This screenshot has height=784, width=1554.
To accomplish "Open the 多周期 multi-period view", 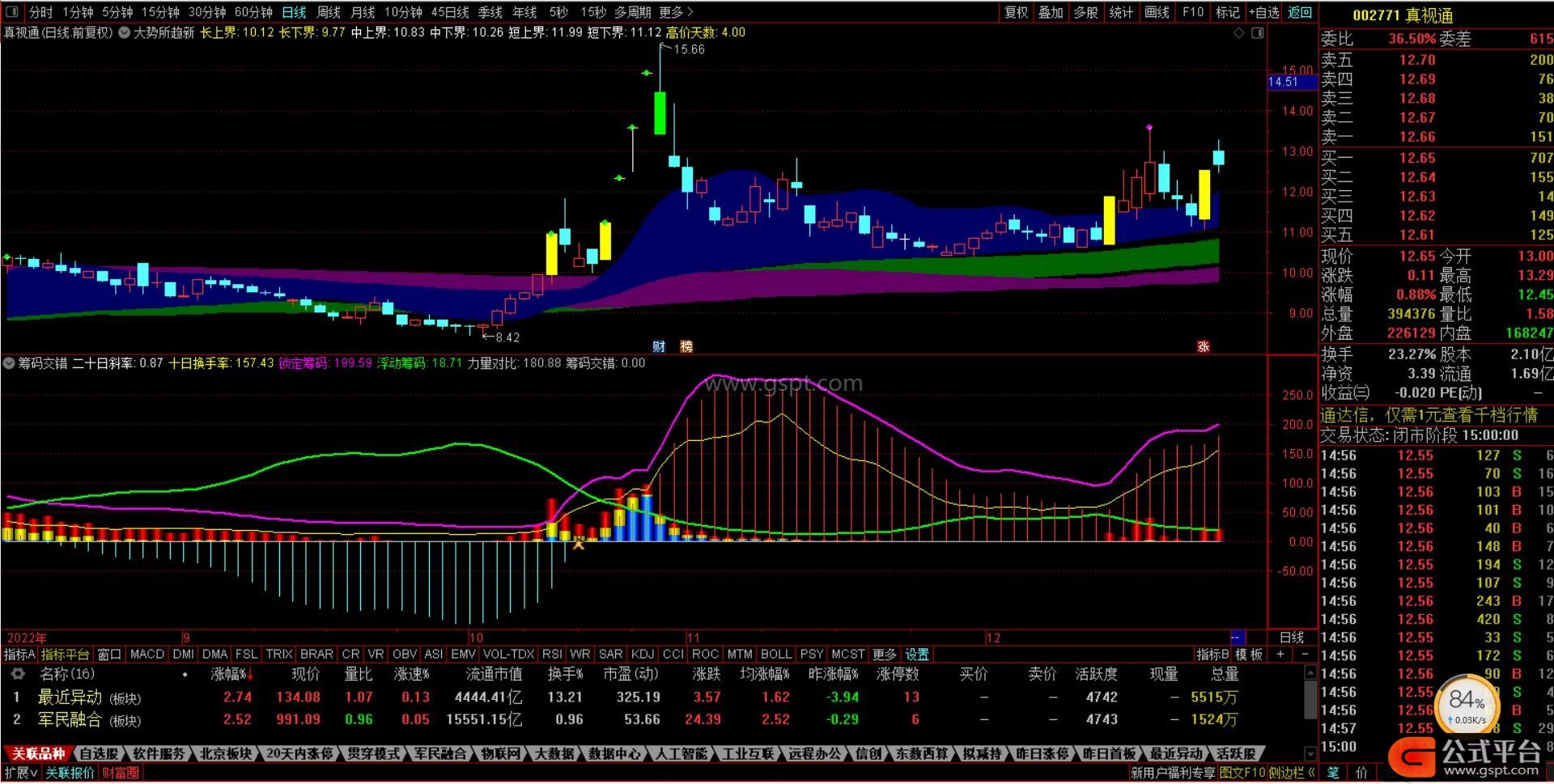I will point(633,12).
